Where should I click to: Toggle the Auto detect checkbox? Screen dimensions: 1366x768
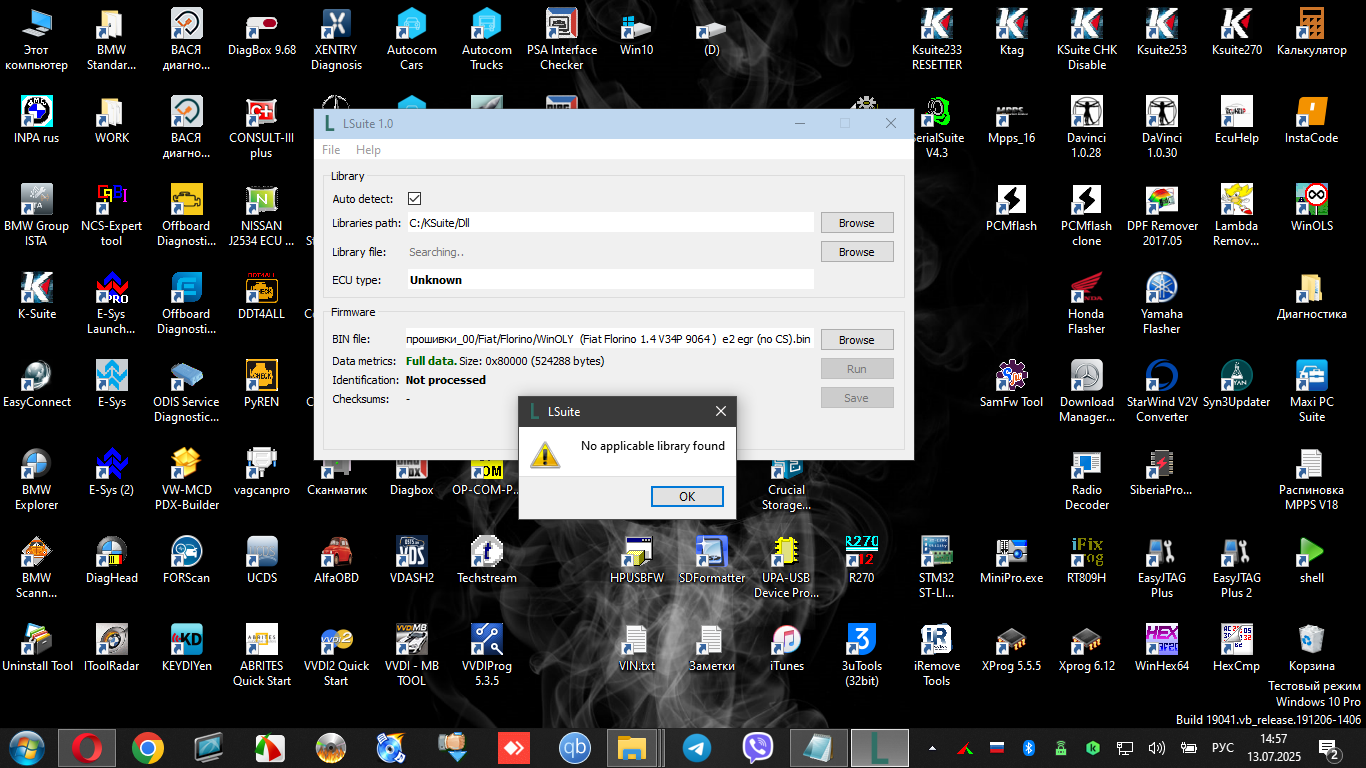tap(415, 199)
